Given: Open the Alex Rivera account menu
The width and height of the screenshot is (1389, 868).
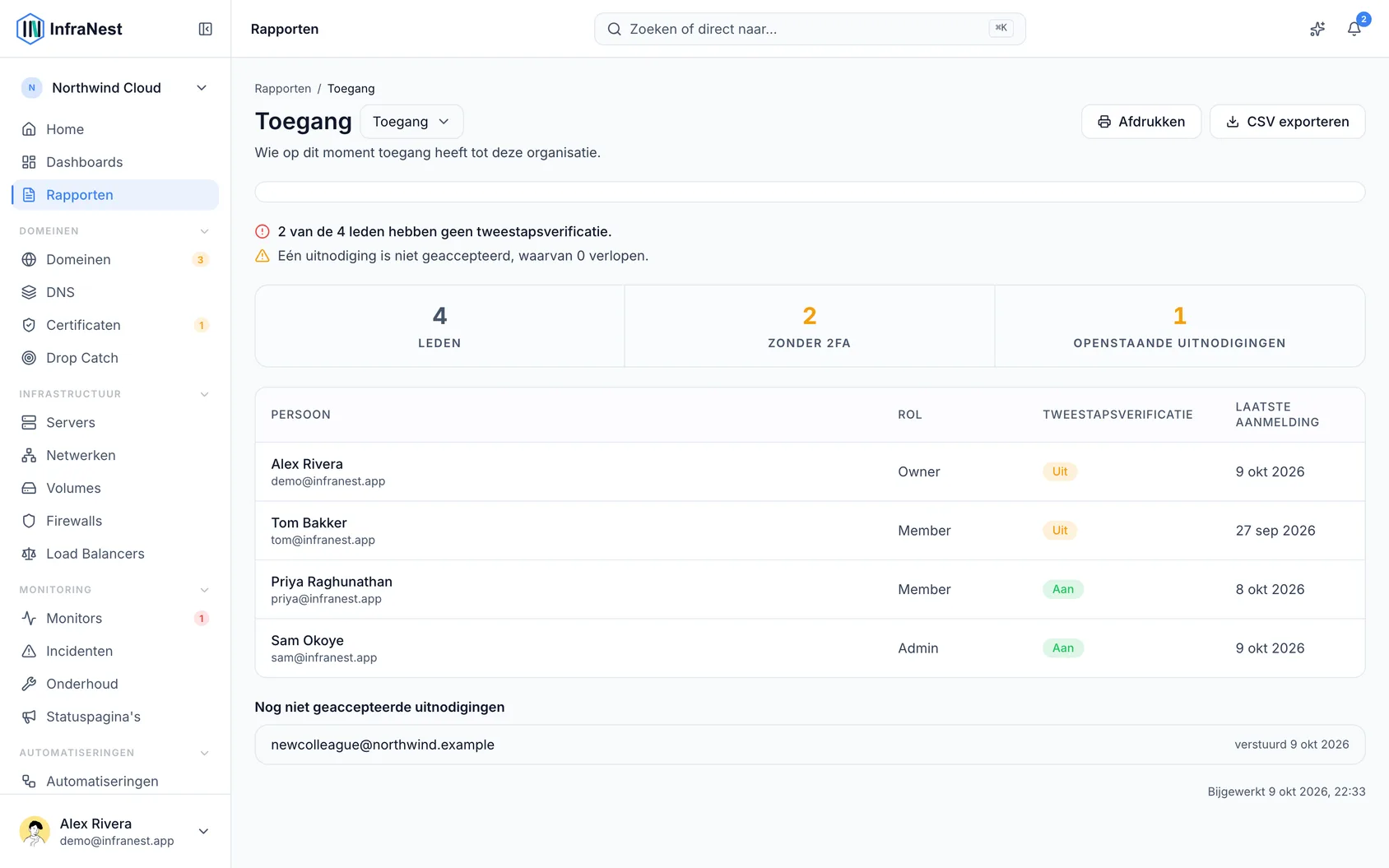Looking at the screenshot, I should [x=115, y=831].
